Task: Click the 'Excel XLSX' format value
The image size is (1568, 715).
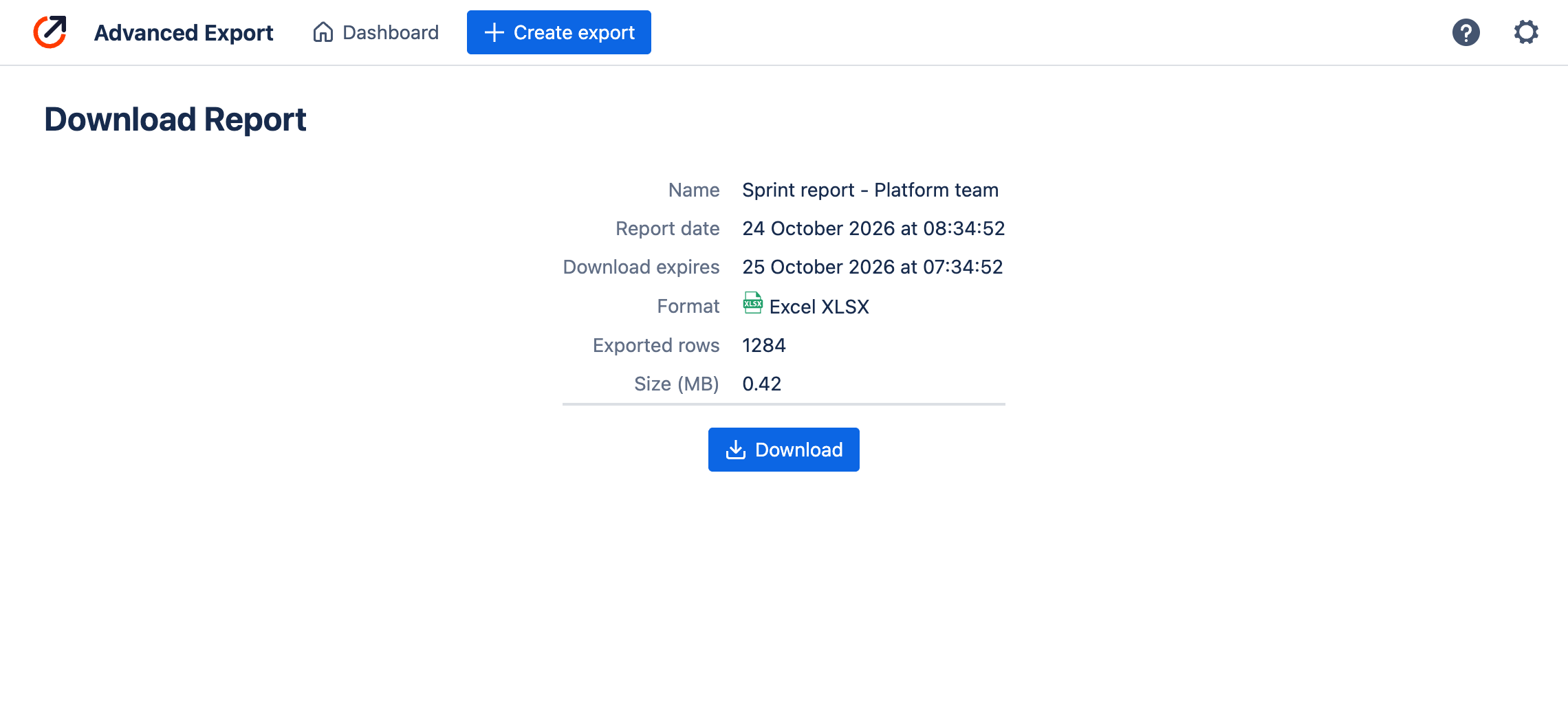Action: pyautogui.click(x=819, y=307)
